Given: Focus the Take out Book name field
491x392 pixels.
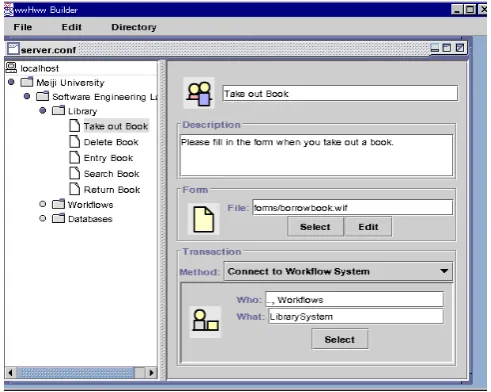Looking at the screenshot, I should [340, 93].
